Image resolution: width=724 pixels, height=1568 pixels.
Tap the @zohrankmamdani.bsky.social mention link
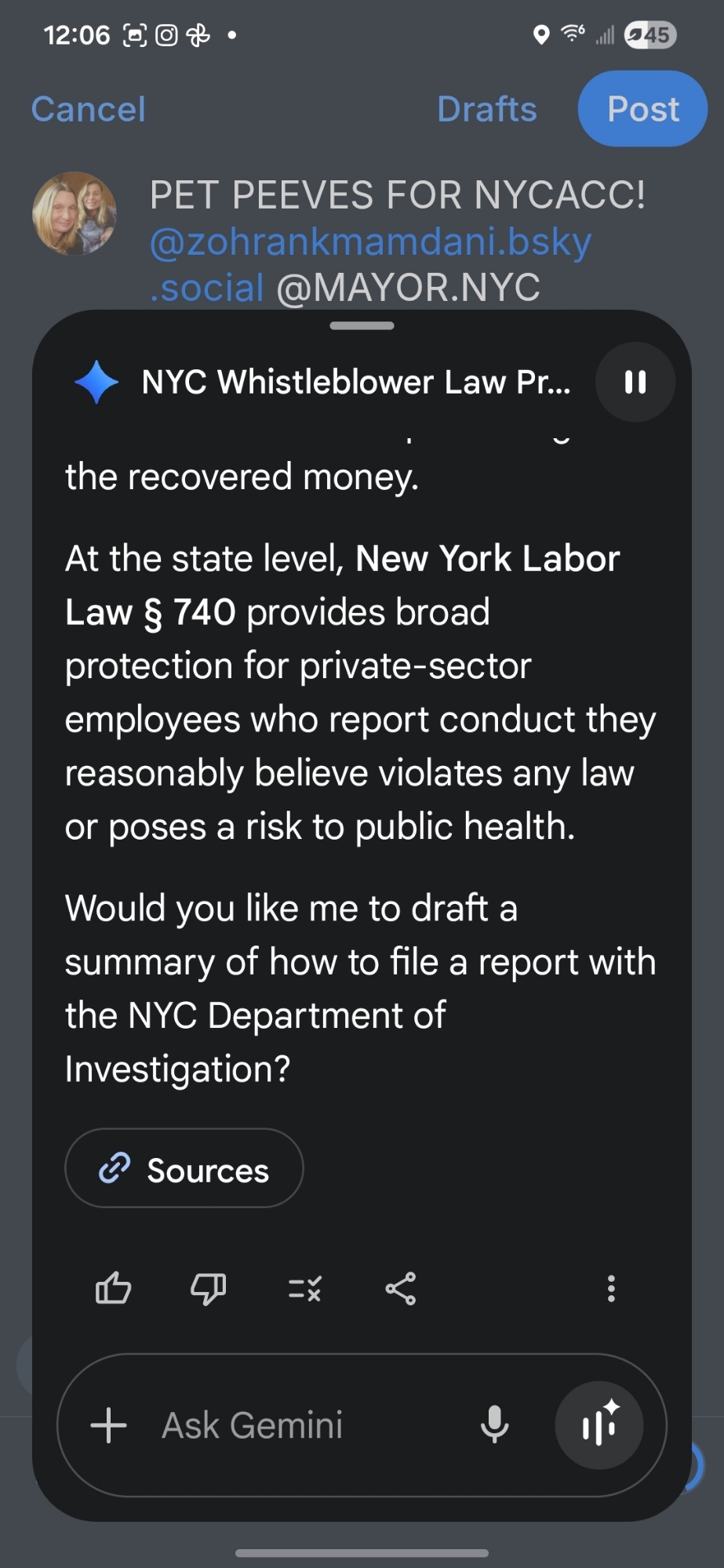pyautogui.click(x=369, y=242)
